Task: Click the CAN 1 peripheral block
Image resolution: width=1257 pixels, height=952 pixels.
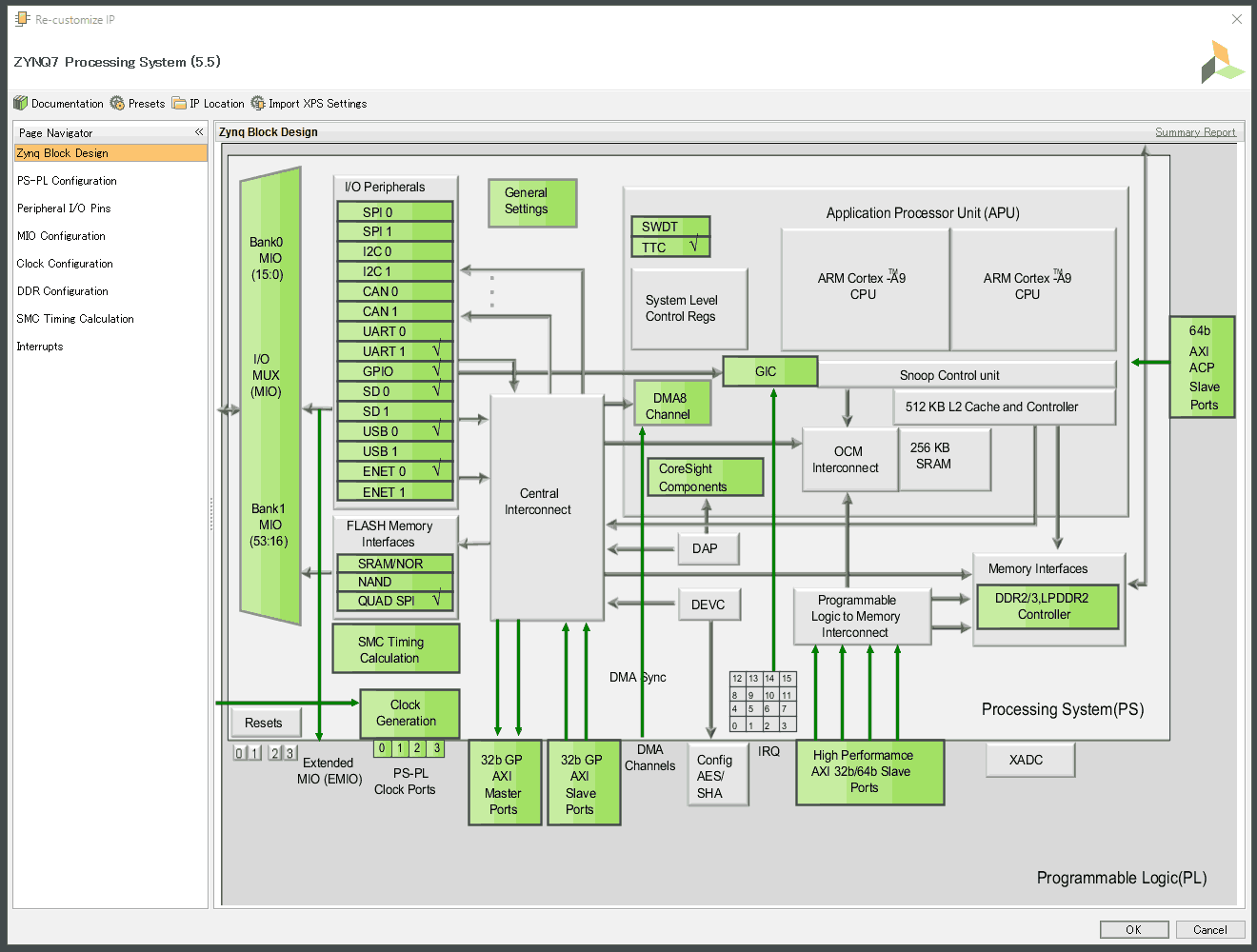Action: [x=395, y=311]
